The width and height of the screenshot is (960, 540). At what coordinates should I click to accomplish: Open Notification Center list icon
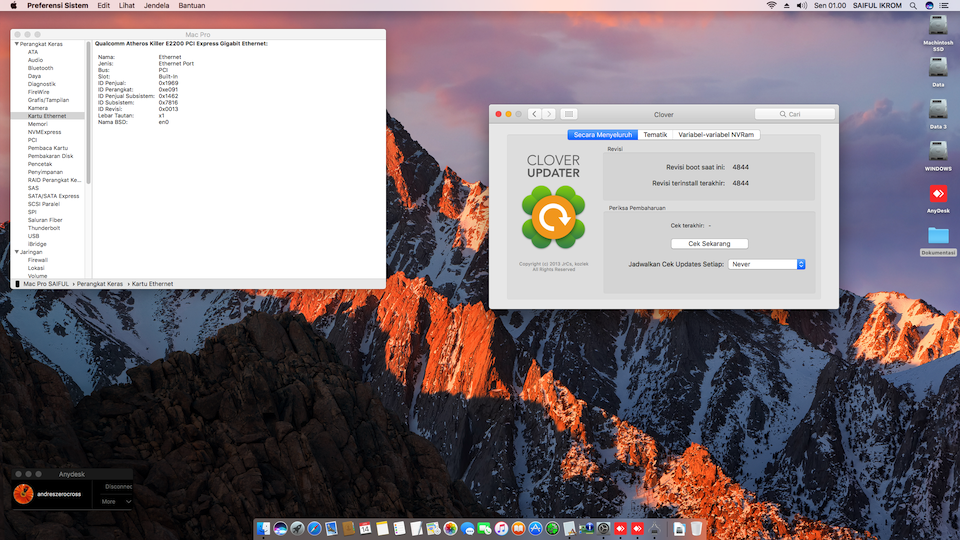click(x=944, y=6)
